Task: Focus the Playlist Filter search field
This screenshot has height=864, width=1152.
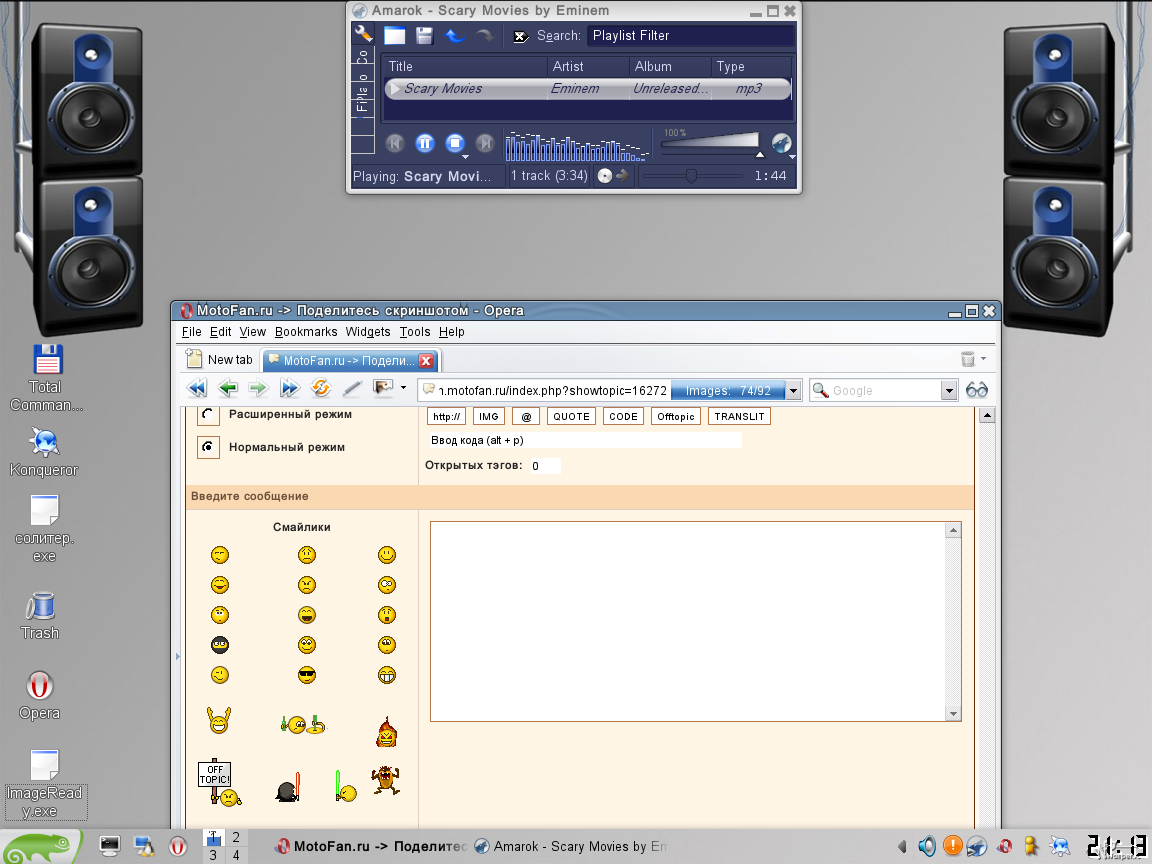Action: click(x=691, y=35)
